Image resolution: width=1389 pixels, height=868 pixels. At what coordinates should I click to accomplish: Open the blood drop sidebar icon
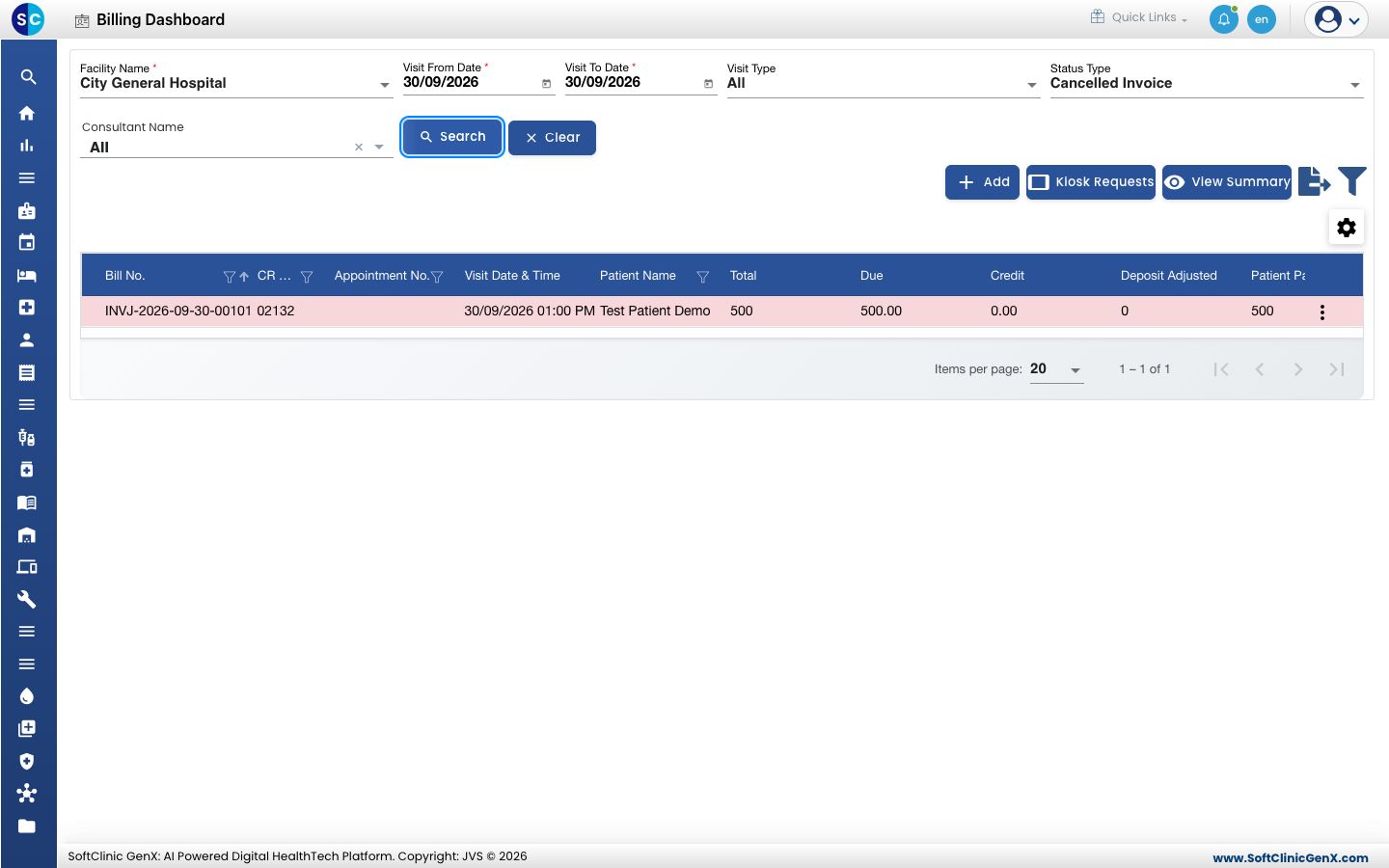coord(27,696)
